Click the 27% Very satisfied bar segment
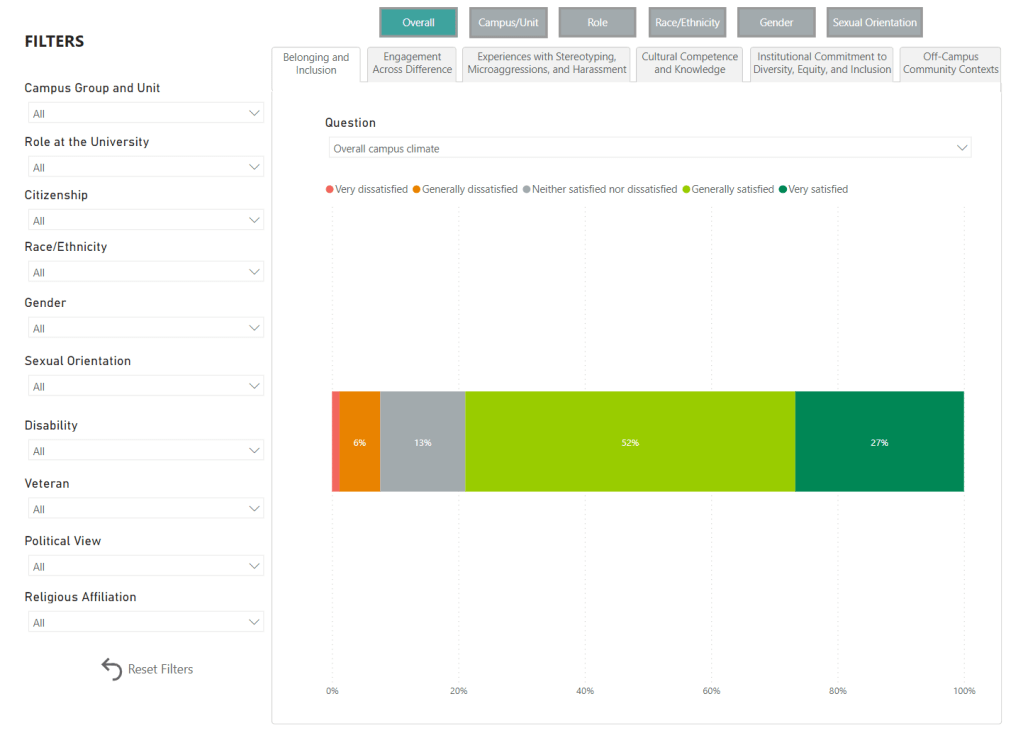Screen dimensions: 1023x733 tap(879, 441)
